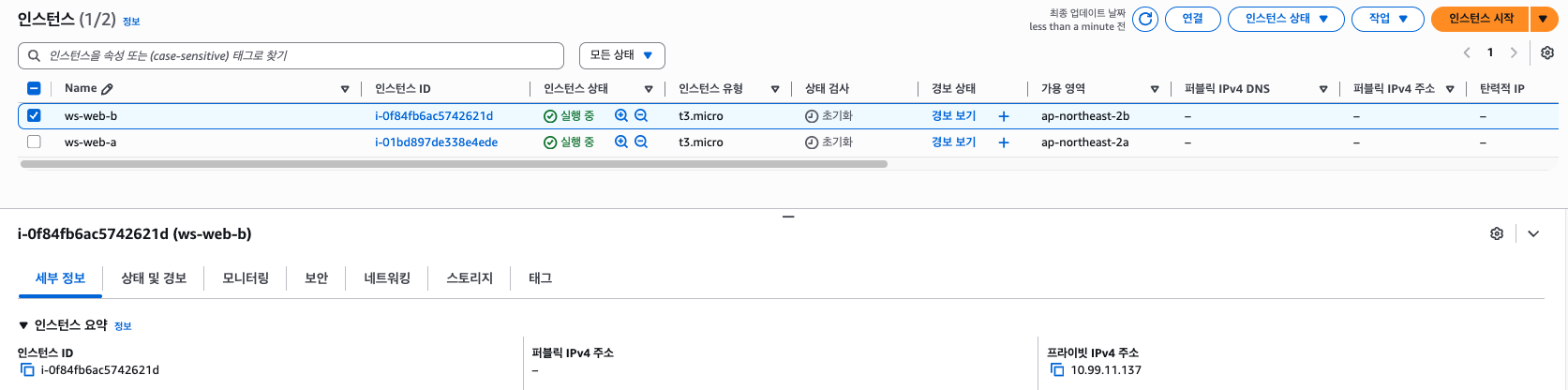This screenshot has width=1568, height=390.
Task: Copy instance ID in summary panel
Action: coord(27,370)
